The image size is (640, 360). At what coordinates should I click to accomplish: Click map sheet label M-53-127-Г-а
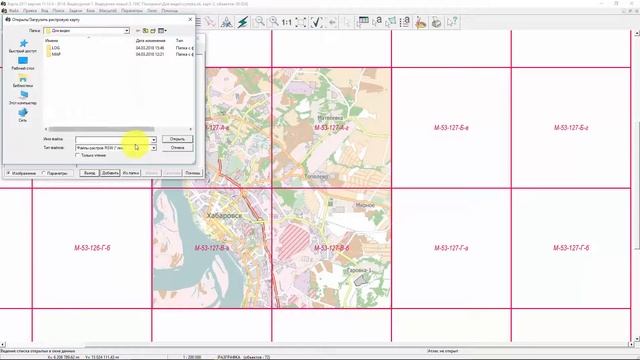click(x=451, y=248)
